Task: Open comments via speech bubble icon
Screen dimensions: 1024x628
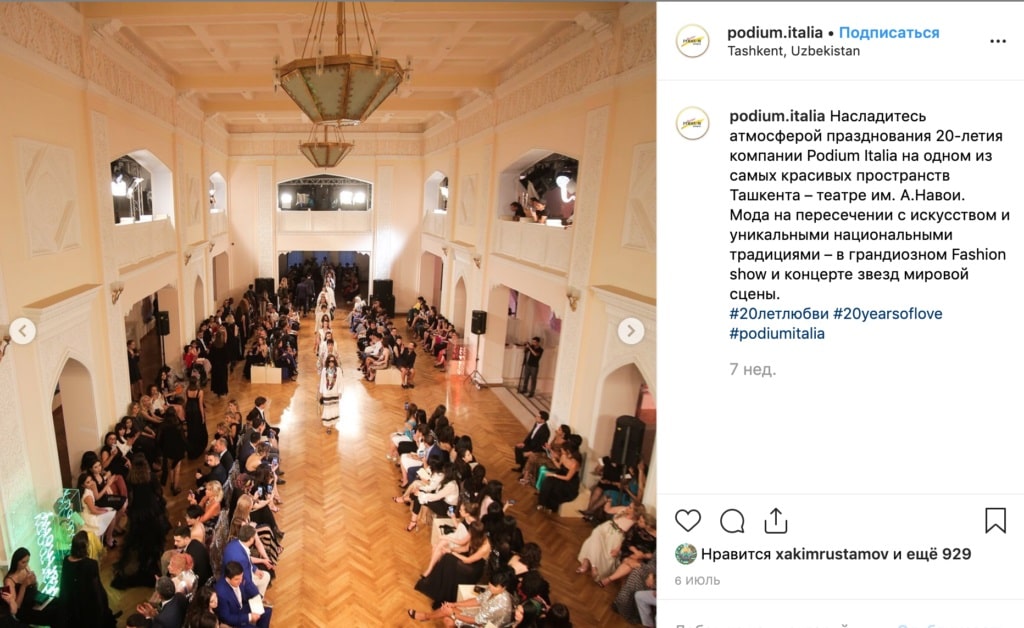Action: [x=732, y=521]
